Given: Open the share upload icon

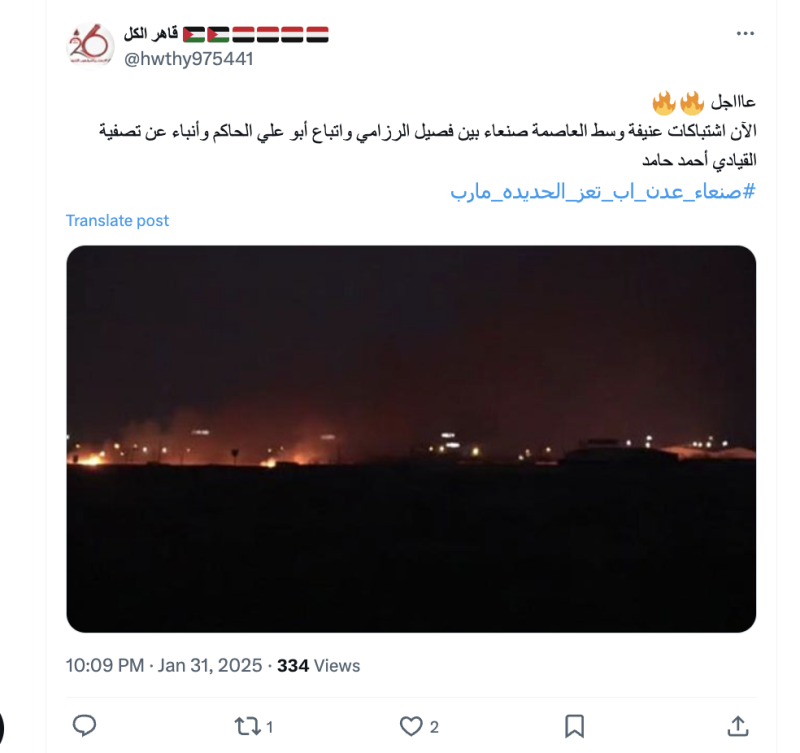Looking at the screenshot, I should (737, 726).
